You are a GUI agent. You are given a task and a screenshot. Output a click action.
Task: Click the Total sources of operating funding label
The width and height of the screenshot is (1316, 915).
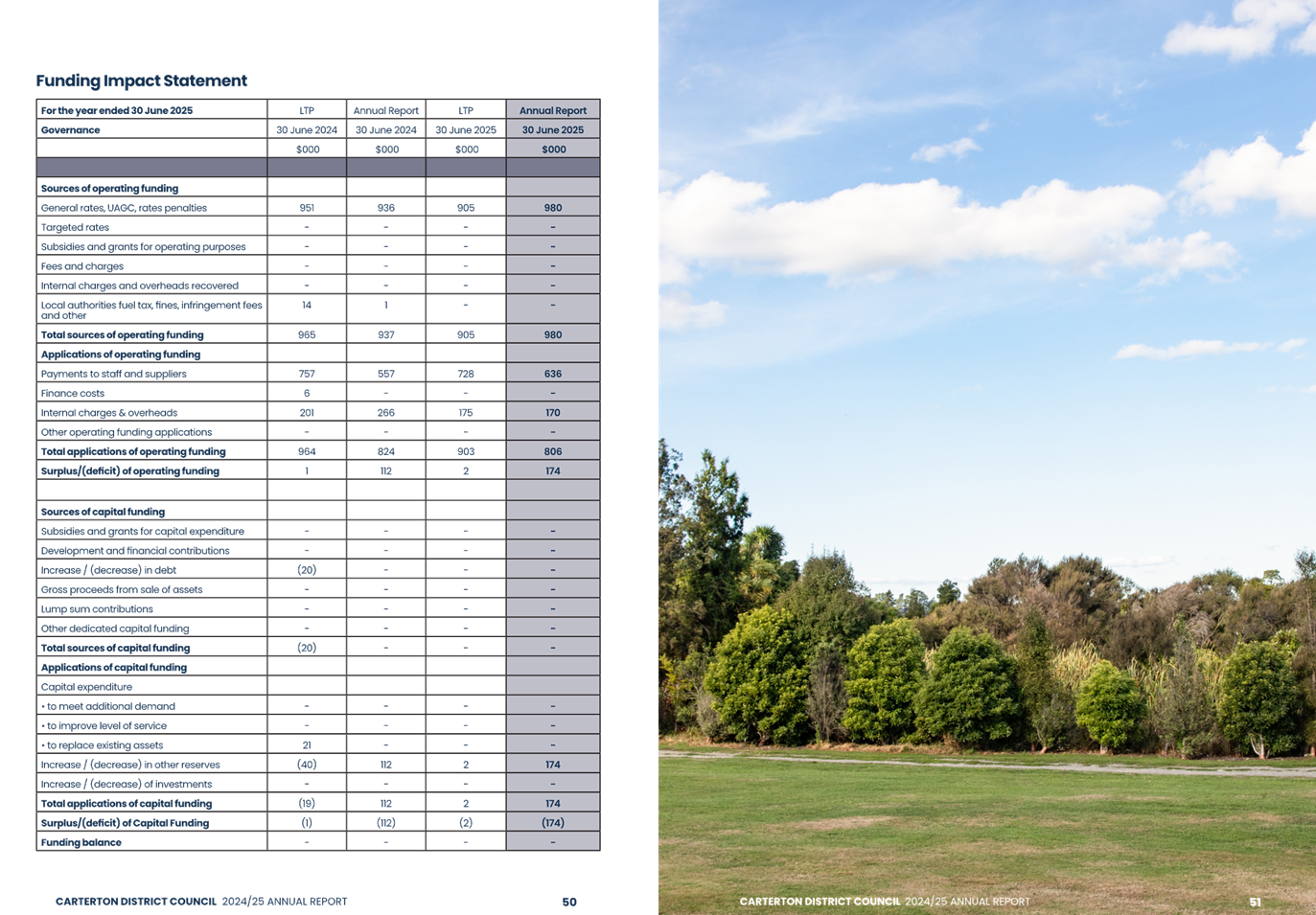[x=123, y=335]
